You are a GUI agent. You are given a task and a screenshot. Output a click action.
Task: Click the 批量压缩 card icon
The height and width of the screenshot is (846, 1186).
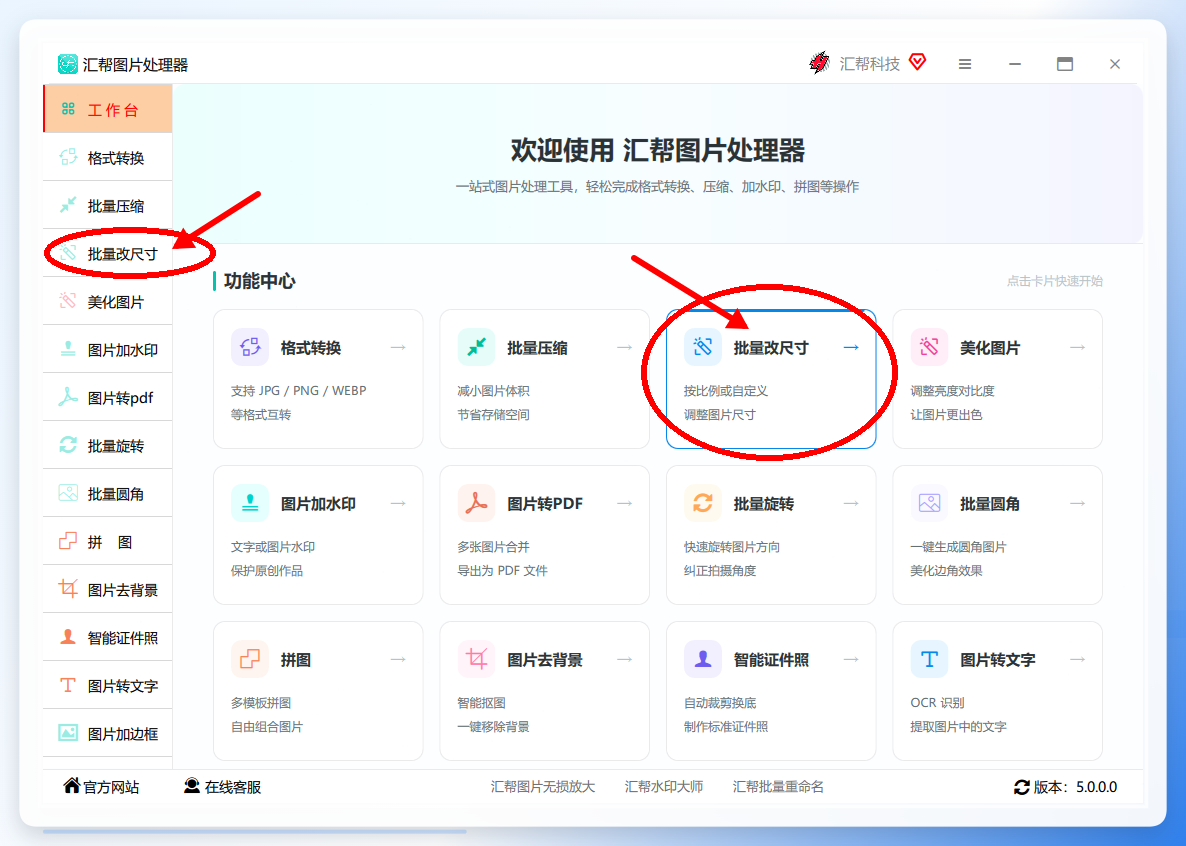[x=477, y=347]
